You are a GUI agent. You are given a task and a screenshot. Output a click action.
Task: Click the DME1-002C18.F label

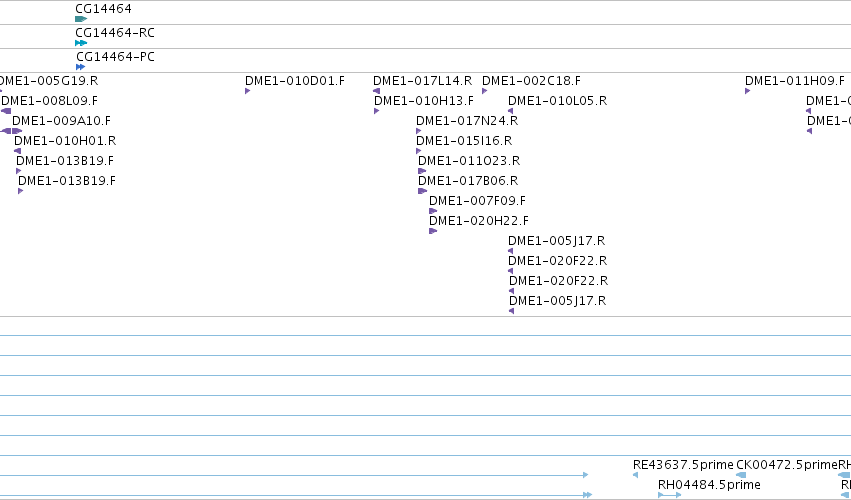pyautogui.click(x=531, y=81)
